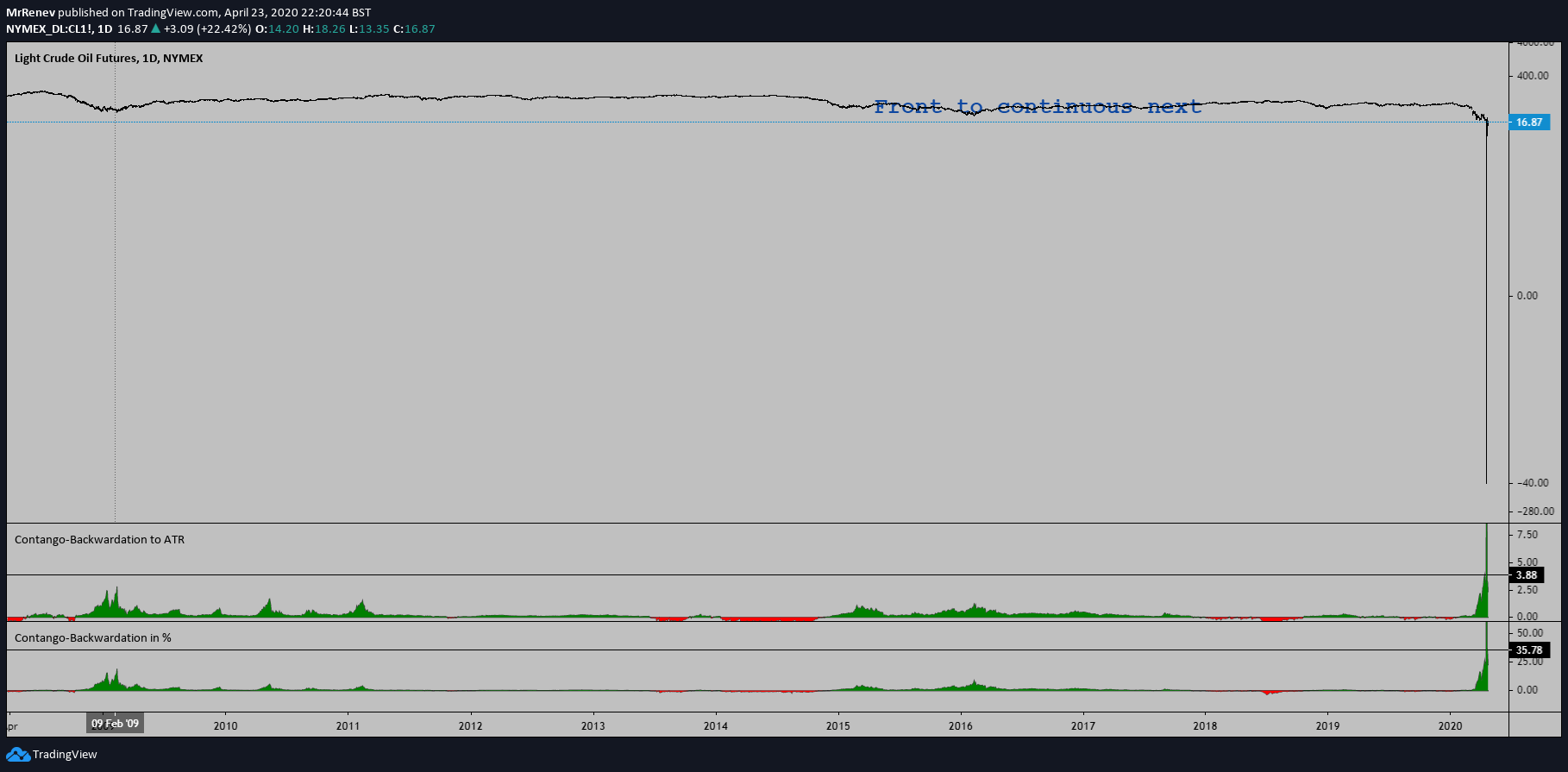Click the MrRenev author name
The image size is (1568, 772).
pos(30,12)
